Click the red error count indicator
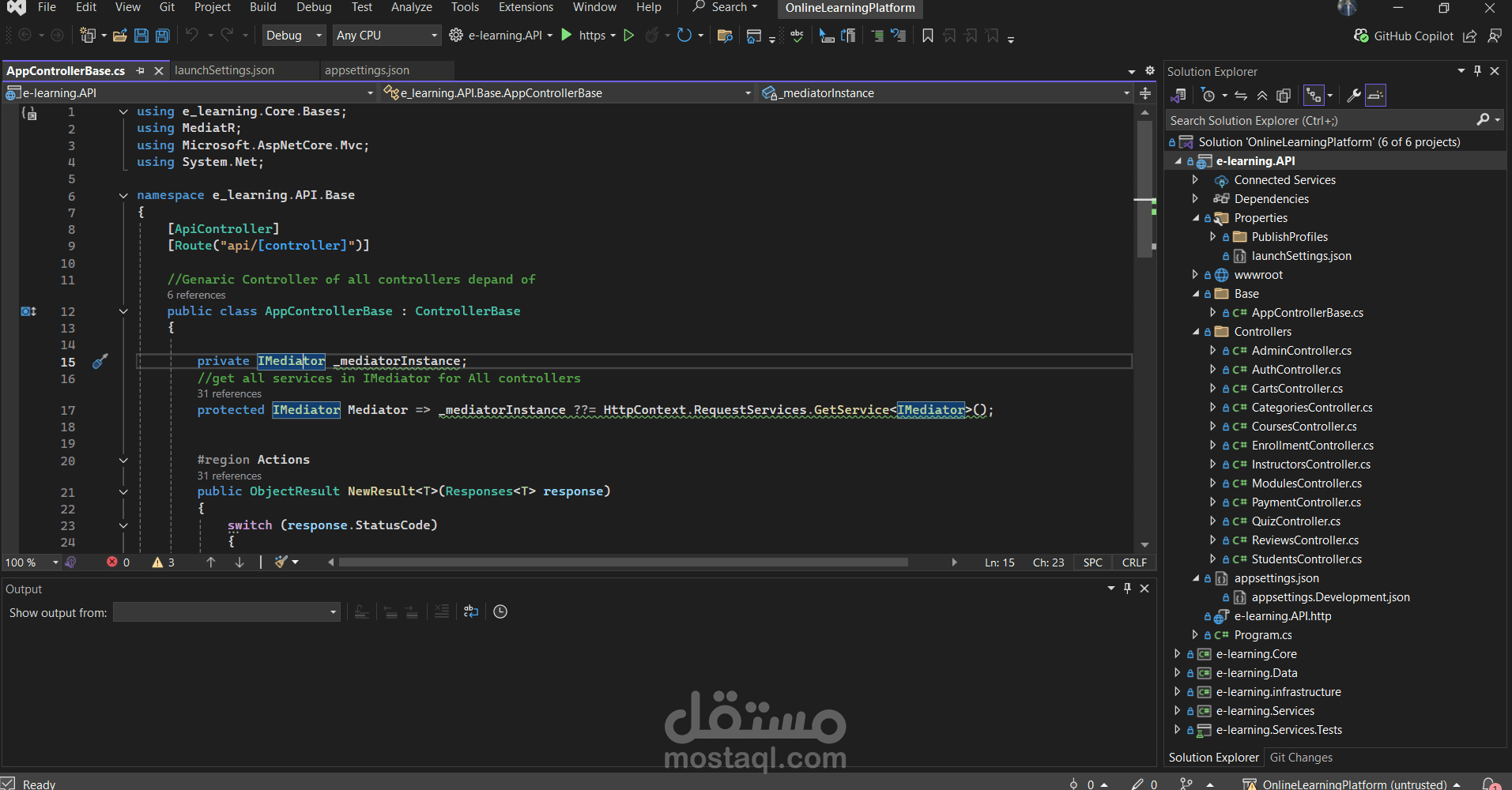Screen dimensions: 1512x790 click(118, 562)
